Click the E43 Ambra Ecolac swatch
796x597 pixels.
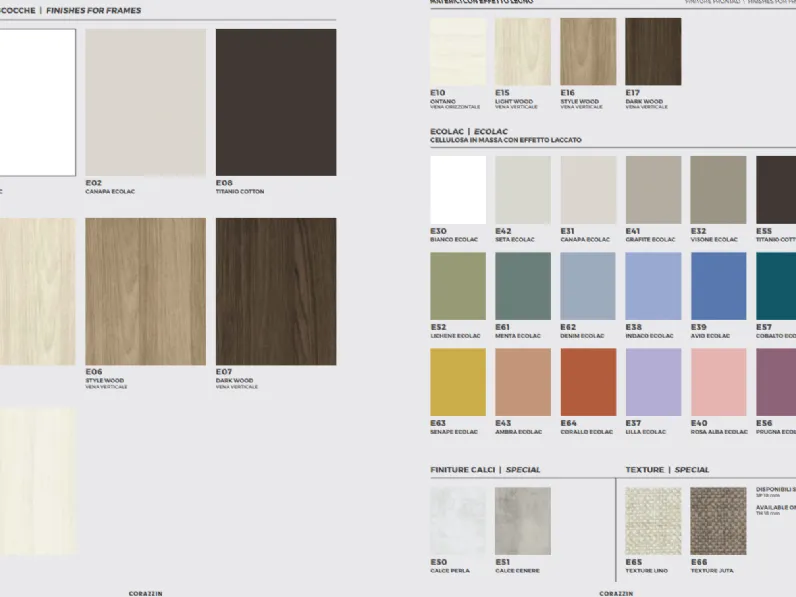523,382
